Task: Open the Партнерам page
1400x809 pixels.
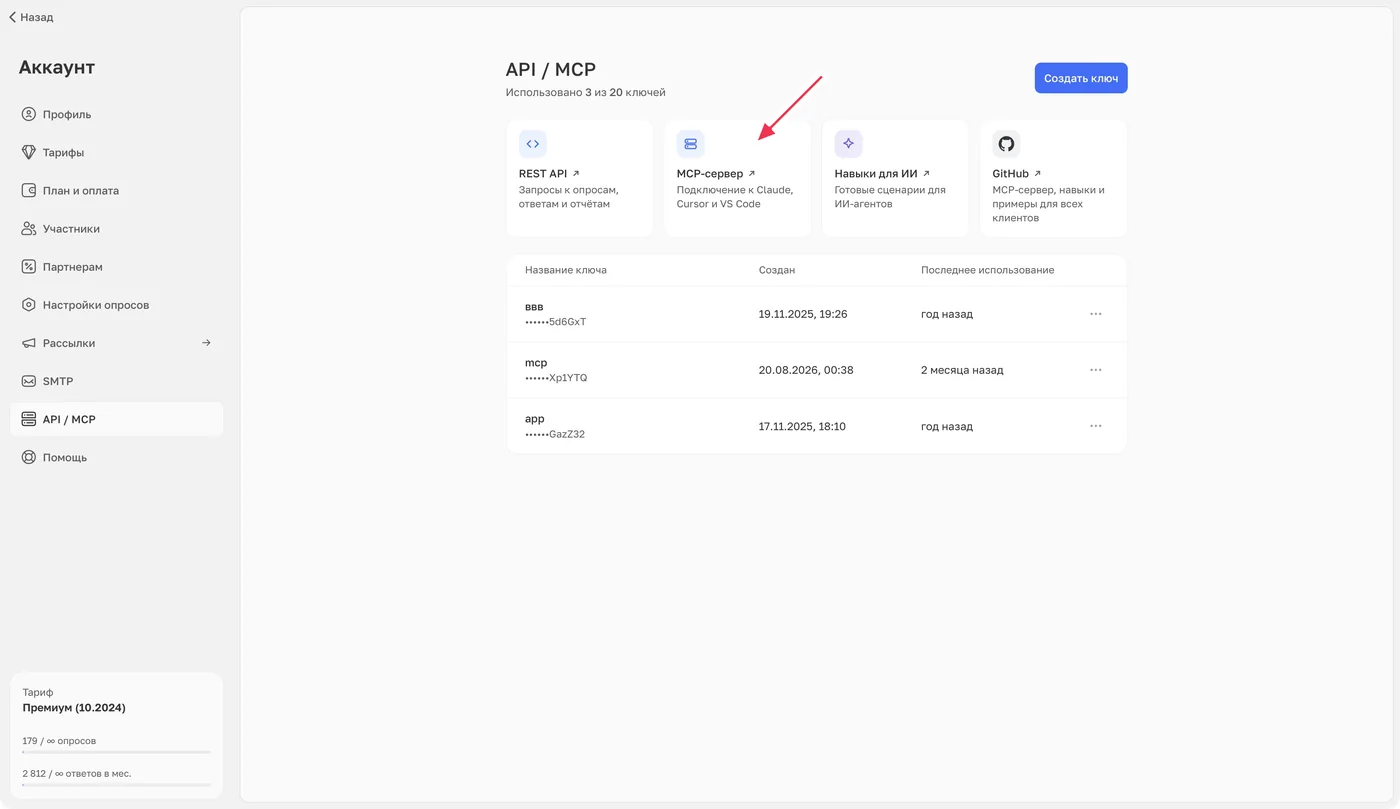Action: pos(117,267)
